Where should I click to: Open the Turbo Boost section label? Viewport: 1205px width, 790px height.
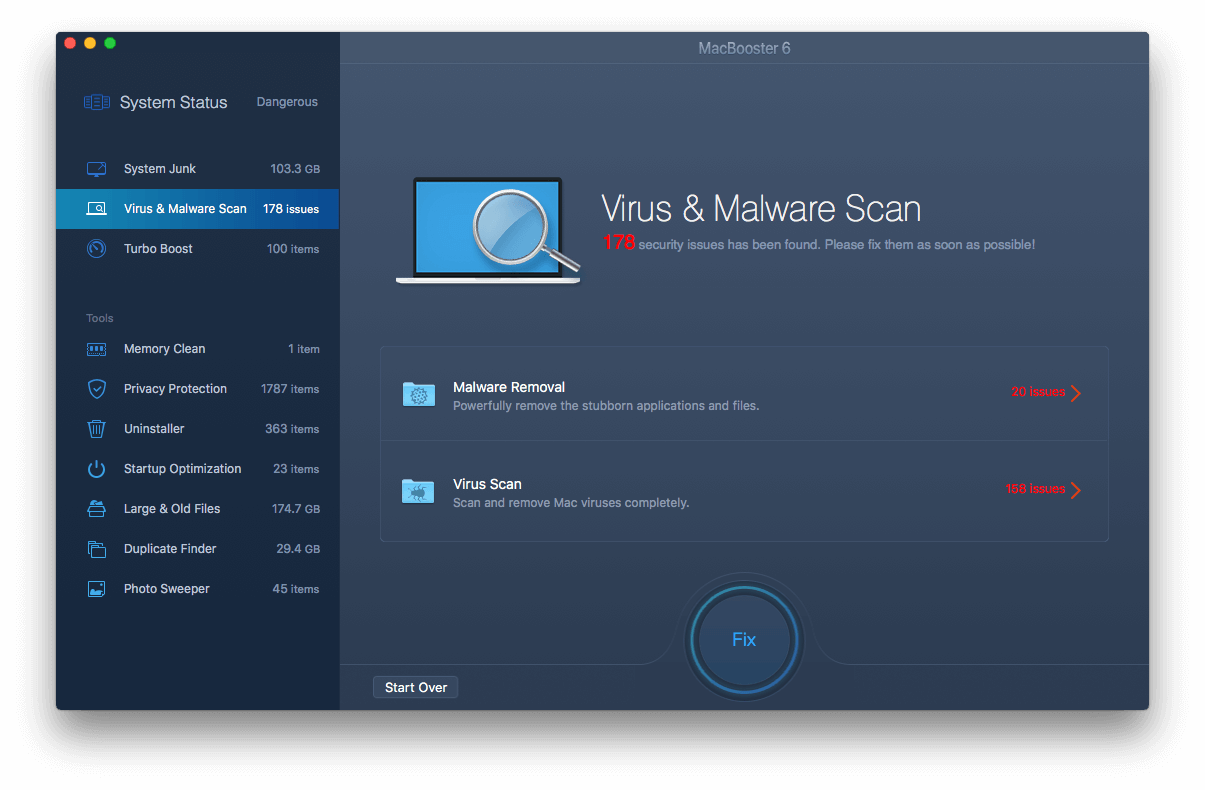tap(158, 249)
